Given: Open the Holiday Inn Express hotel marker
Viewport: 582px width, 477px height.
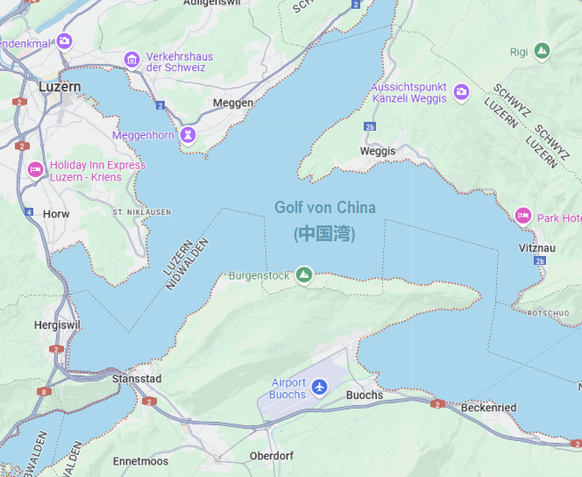Looking at the screenshot, I should click(36, 170).
